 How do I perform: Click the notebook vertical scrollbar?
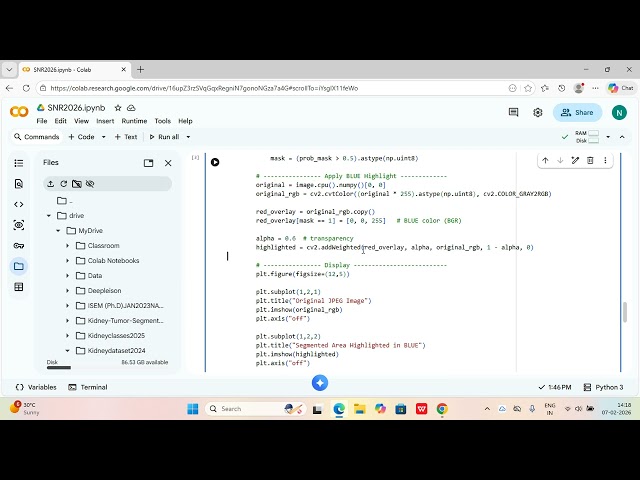point(626,310)
